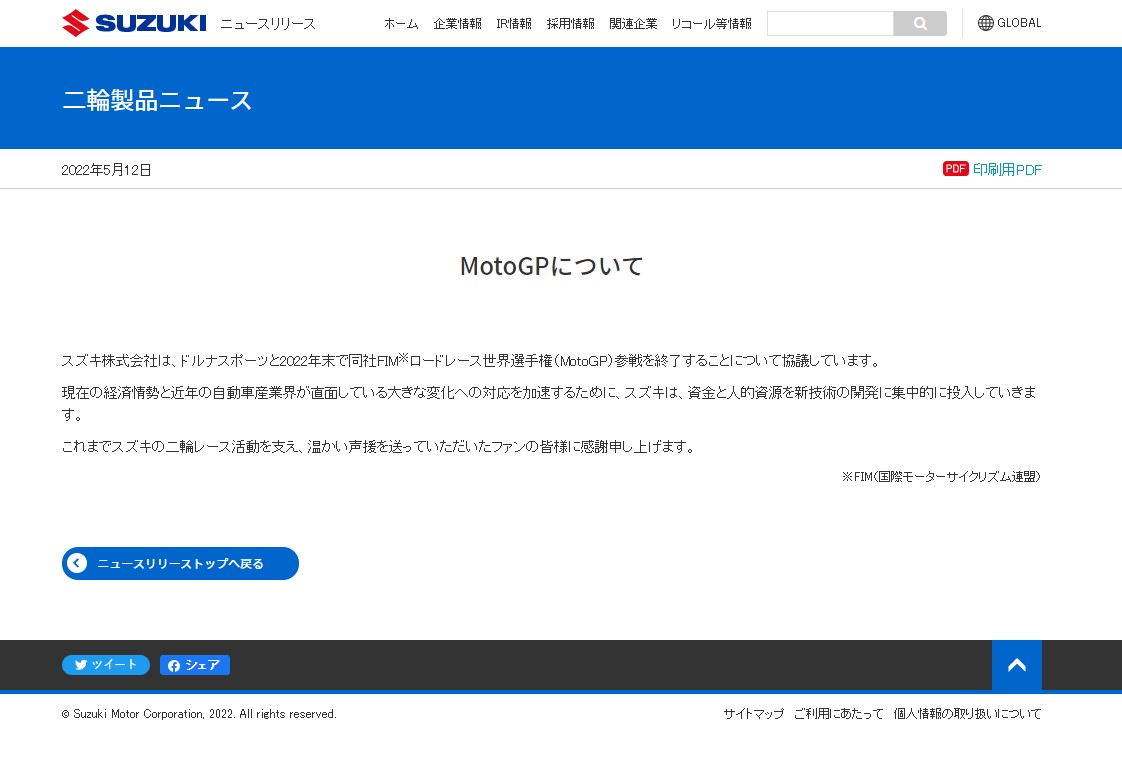Open the 印刷用PDF link

1007,170
